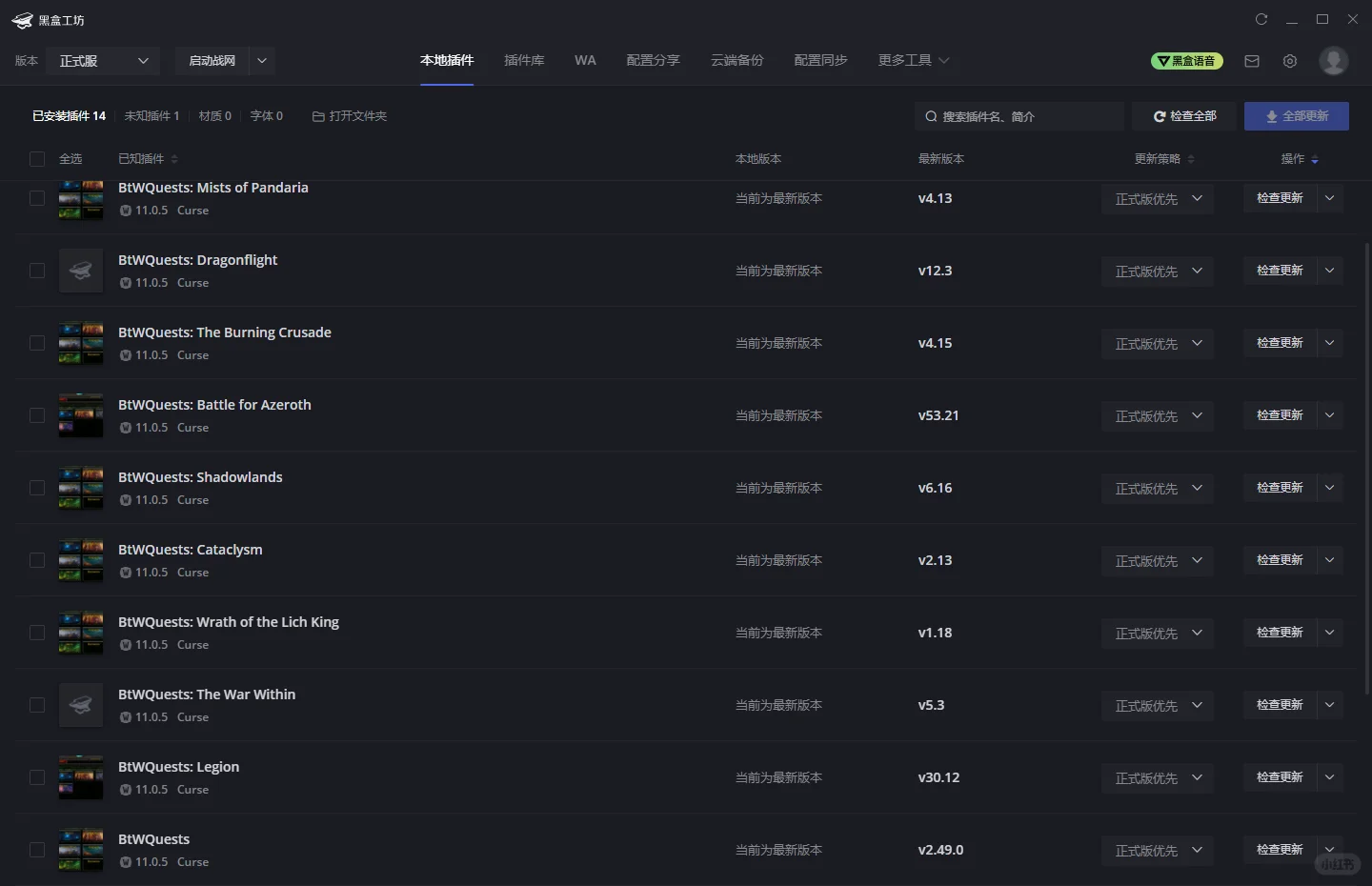Switch to the 插件库 tab
The image size is (1372, 886).
pos(524,60)
